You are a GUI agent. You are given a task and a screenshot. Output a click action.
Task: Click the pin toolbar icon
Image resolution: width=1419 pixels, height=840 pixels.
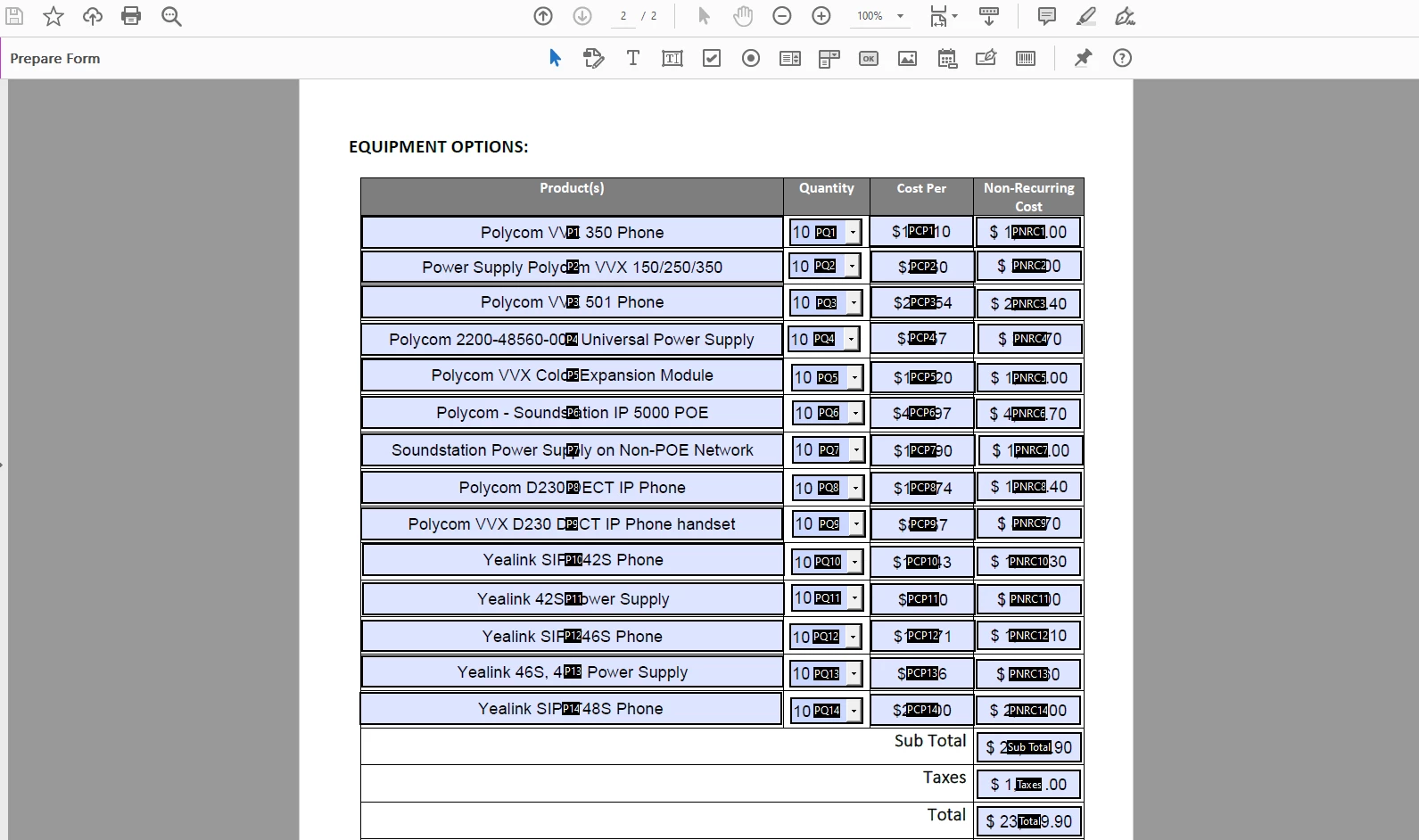(x=1083, y=58)
